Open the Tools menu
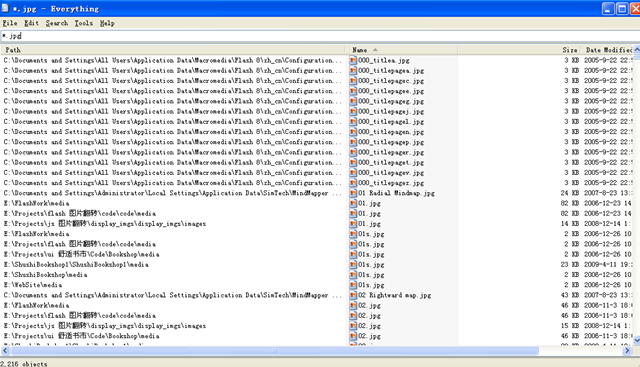The image size is (640, 367). [84, 23]
